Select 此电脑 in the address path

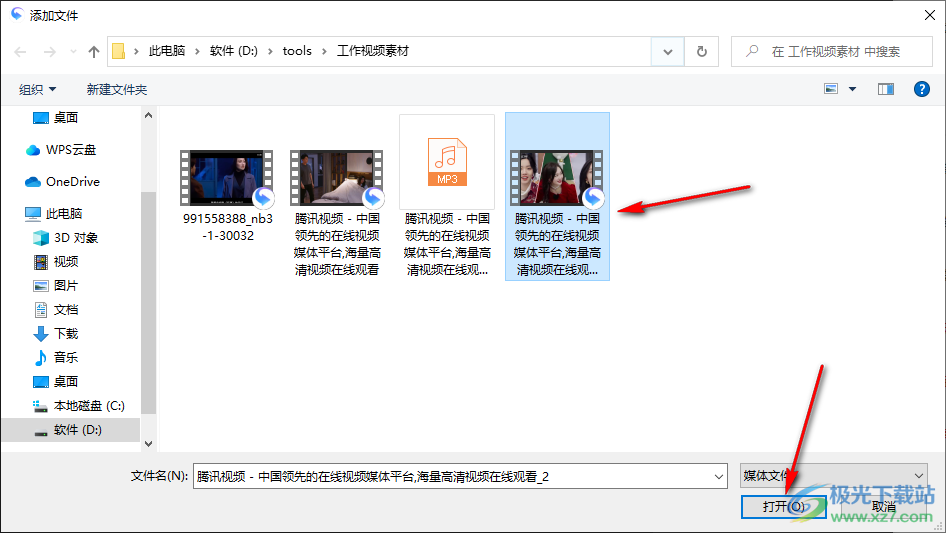[167, 51]
